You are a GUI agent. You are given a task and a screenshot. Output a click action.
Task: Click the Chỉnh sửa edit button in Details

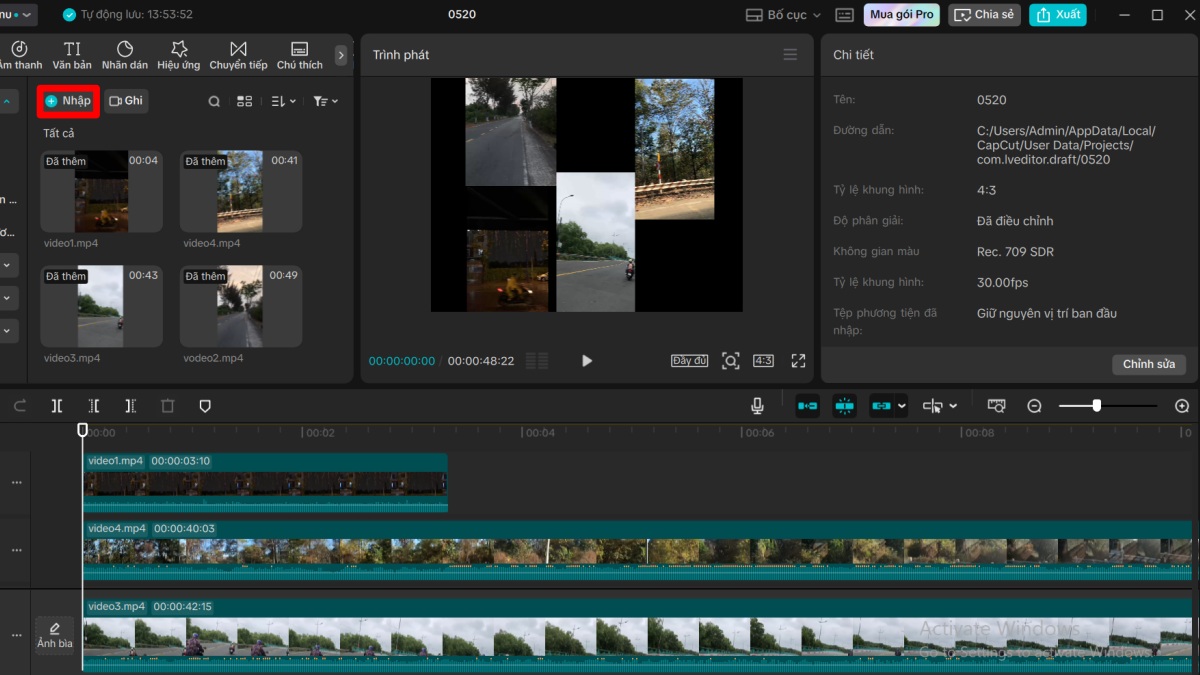pyautogui.click(x=1148, y=364)
